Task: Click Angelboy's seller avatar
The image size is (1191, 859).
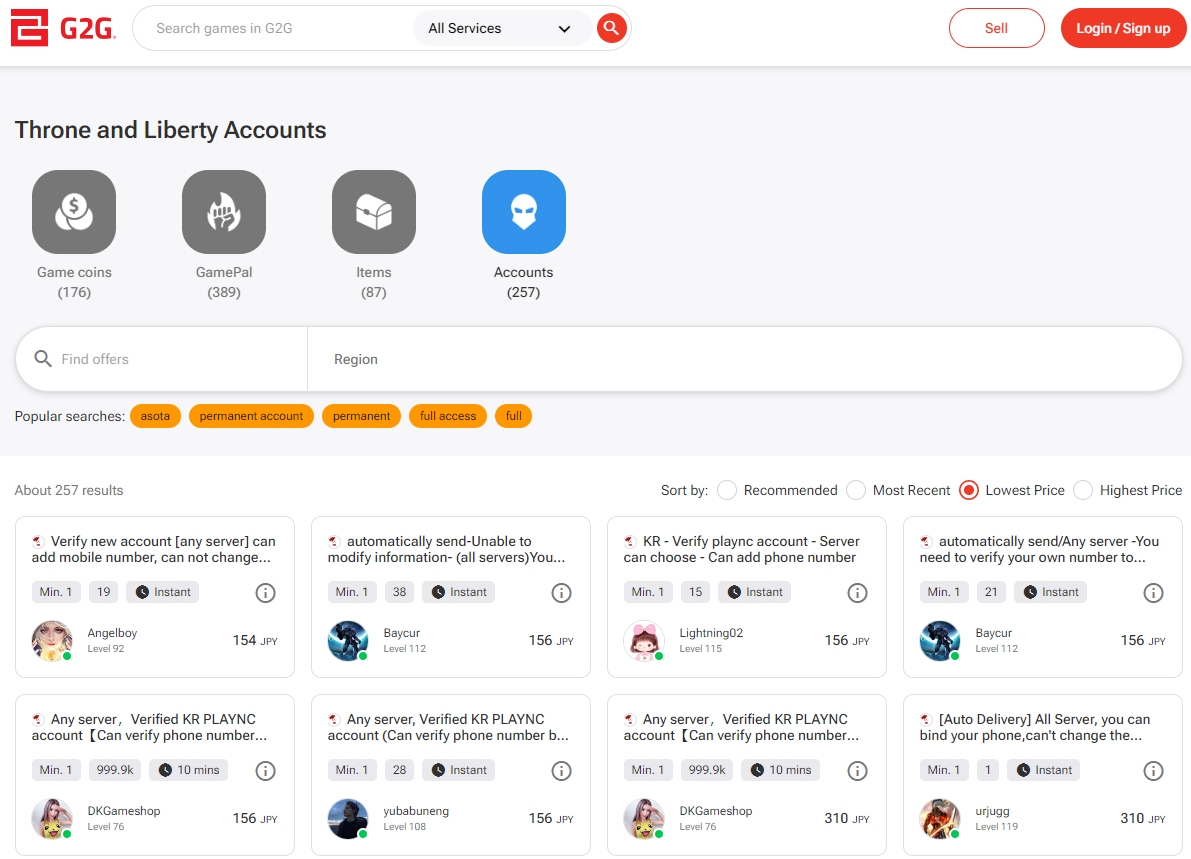Action: (x=52, y=640)
